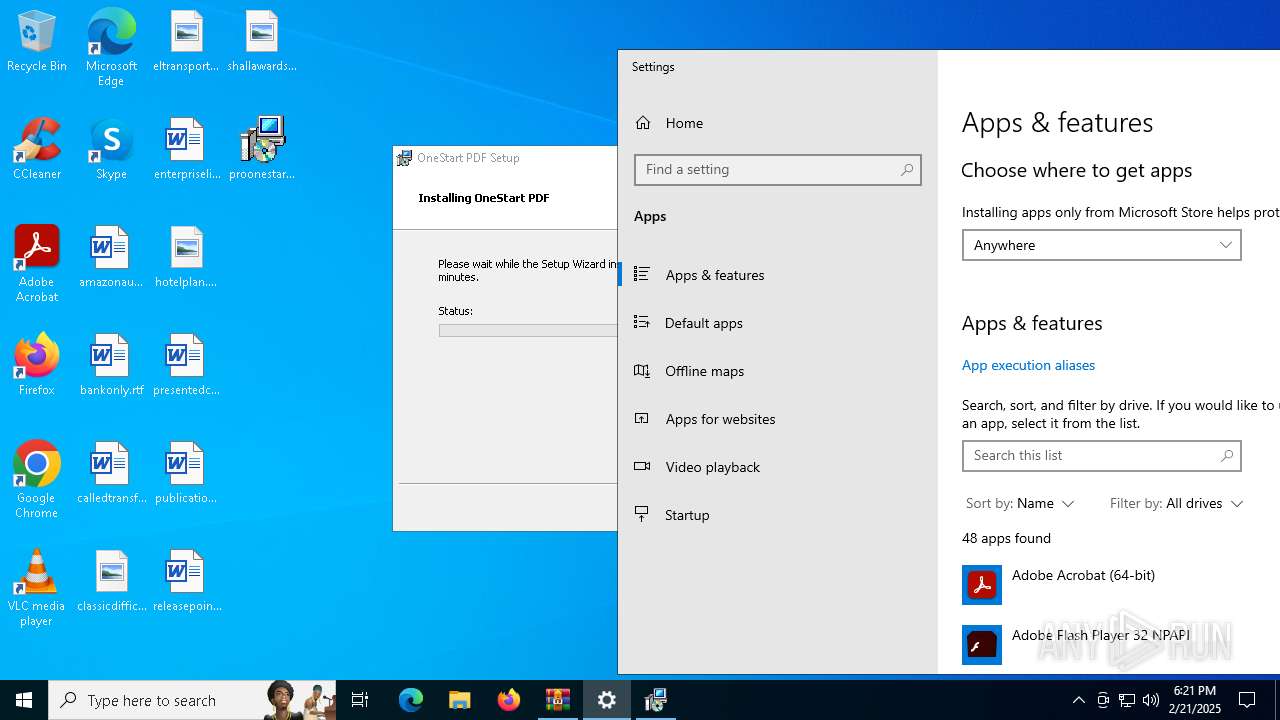The width and height of the screenshot is (1280, 720).
Task: Open Video playback settings page
Action: (x=778, y=466)
